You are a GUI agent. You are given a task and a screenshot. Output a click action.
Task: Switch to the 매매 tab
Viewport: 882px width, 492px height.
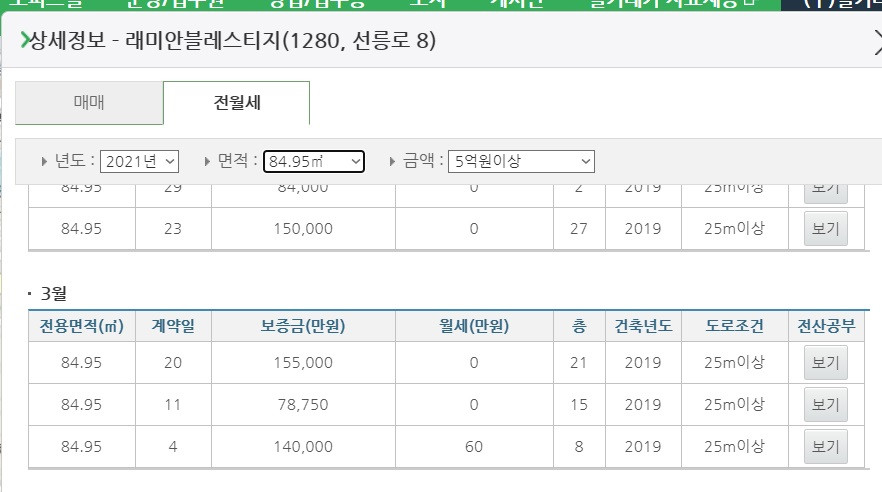[89, 102]
